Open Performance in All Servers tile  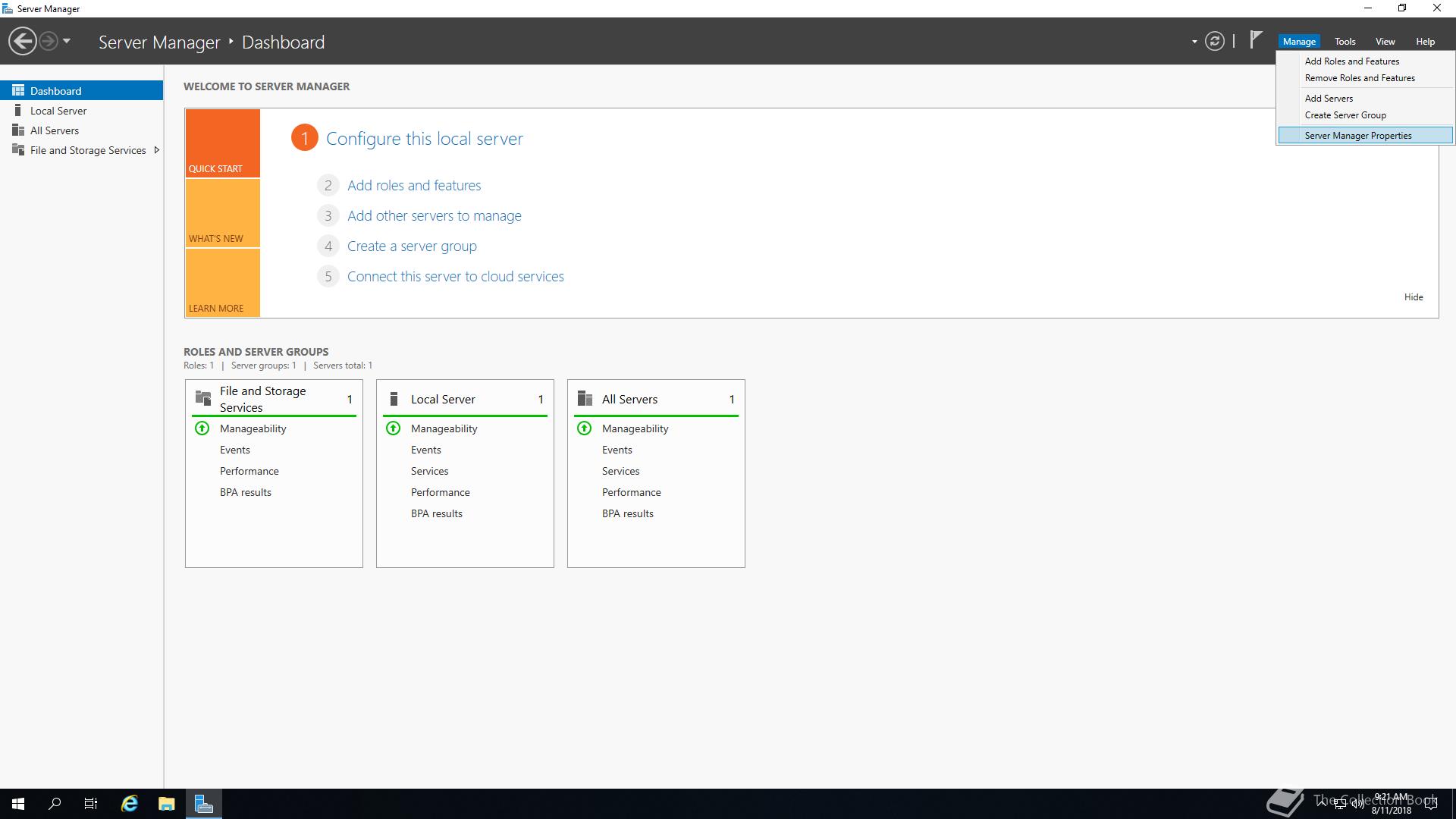click(632, 492)
